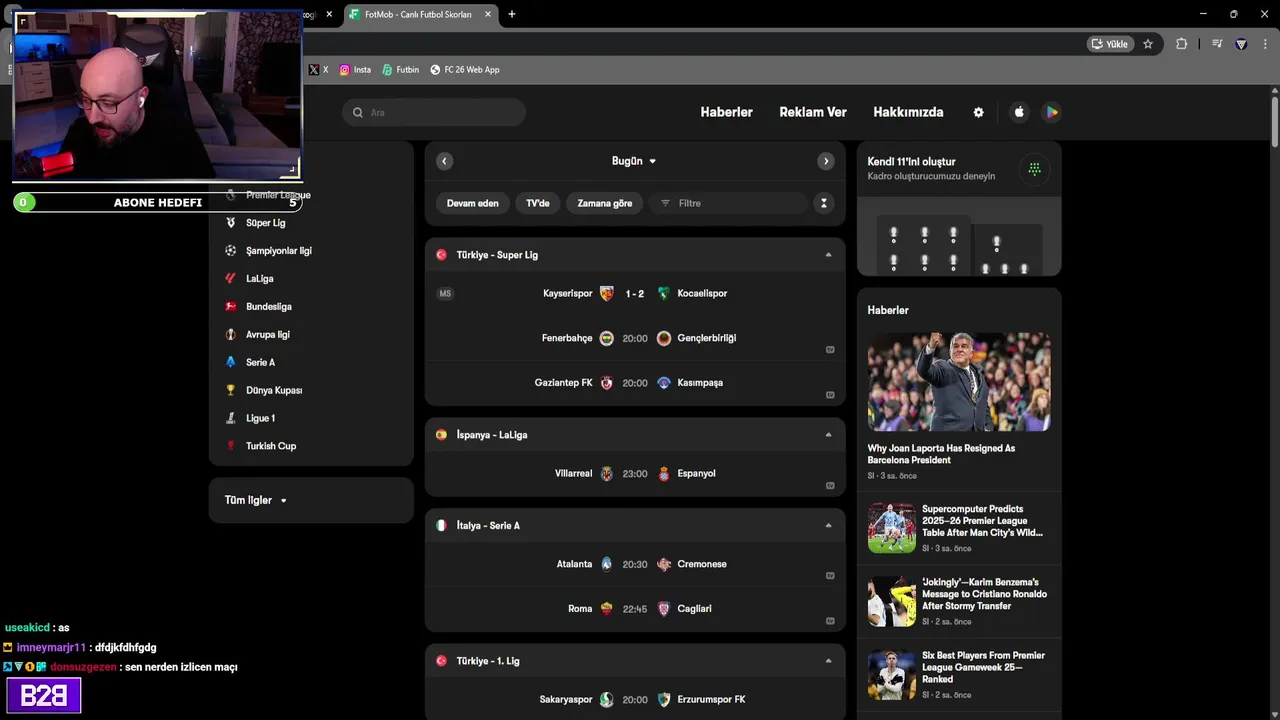Open Haberler menu item
The height and width of the screenshot is (720, 1280).
(726, 112)
